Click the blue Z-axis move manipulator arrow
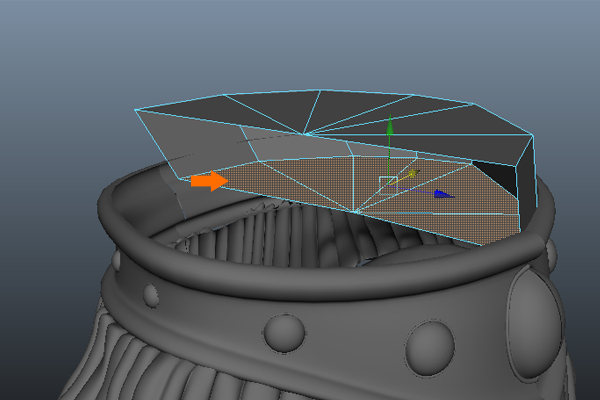The width and height of the screenshot is (600, 400). pyautogui.click(x=444, y=194)
